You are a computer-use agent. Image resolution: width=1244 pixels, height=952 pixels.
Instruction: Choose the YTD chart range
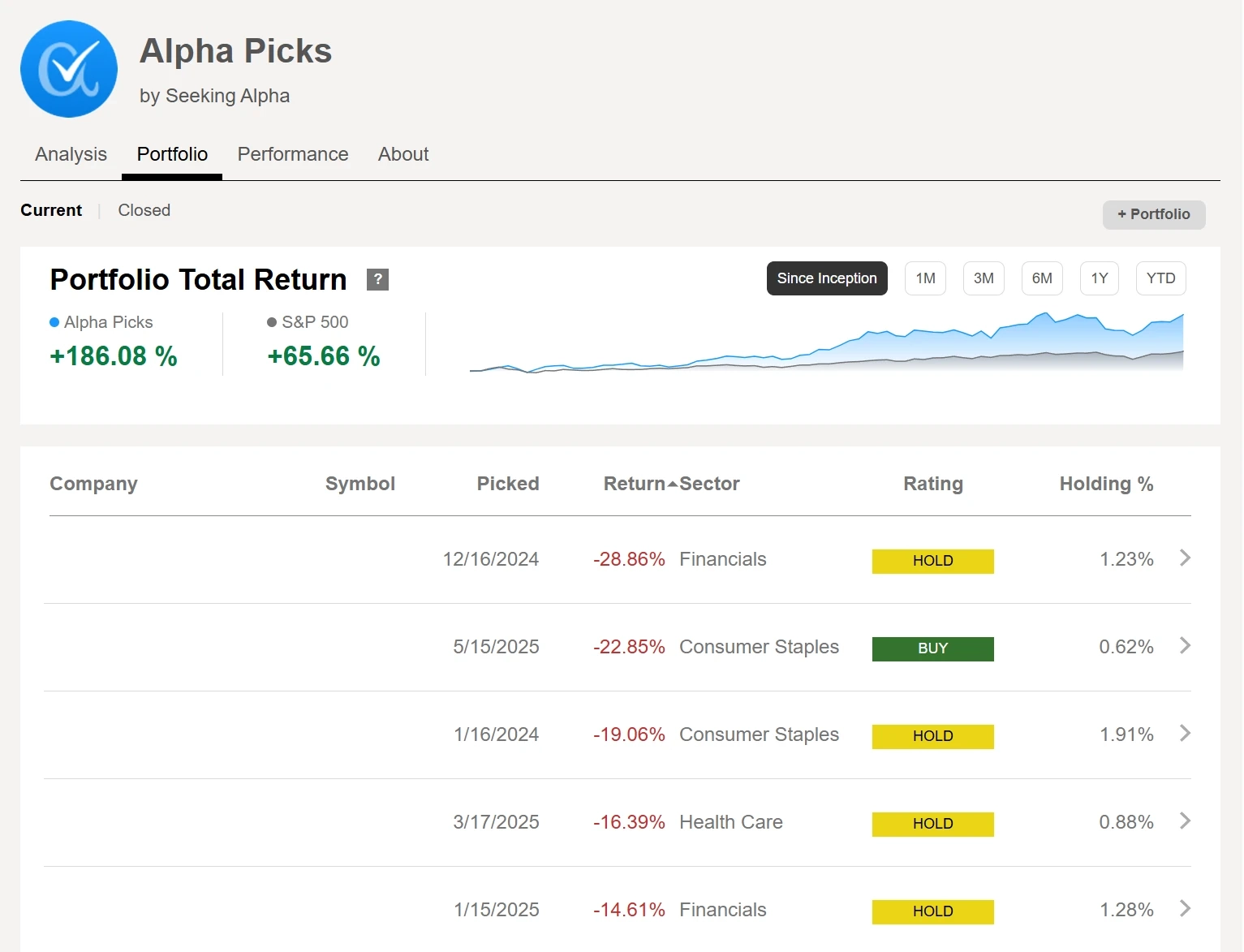coord(1160,278)
